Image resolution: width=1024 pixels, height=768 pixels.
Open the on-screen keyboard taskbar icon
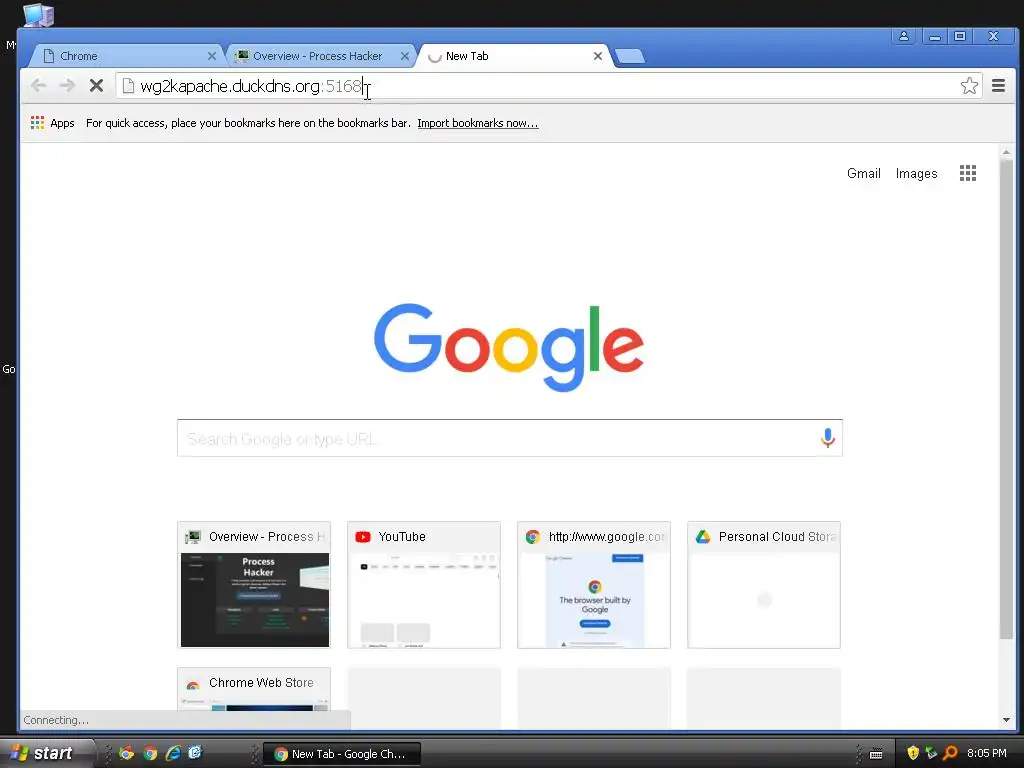coord(876,754)
